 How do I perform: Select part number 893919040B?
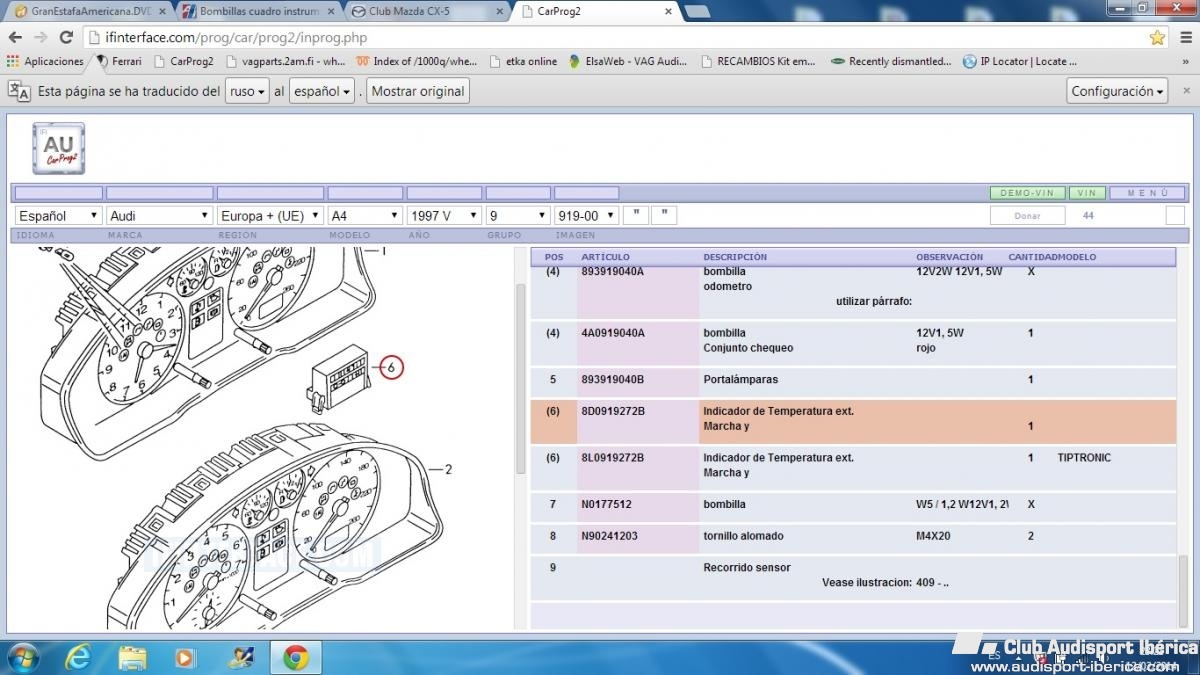(x=613, y=380)
